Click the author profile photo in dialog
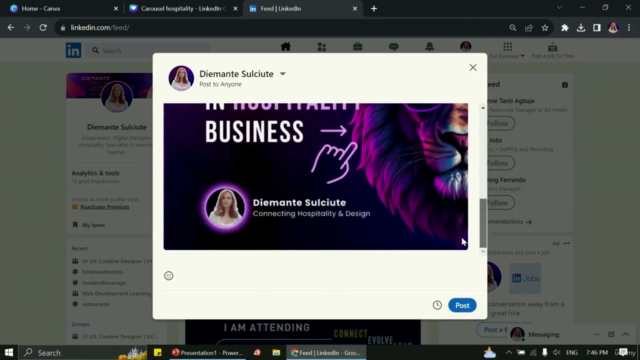Viewport: 640px width, 360px height. 181,78
